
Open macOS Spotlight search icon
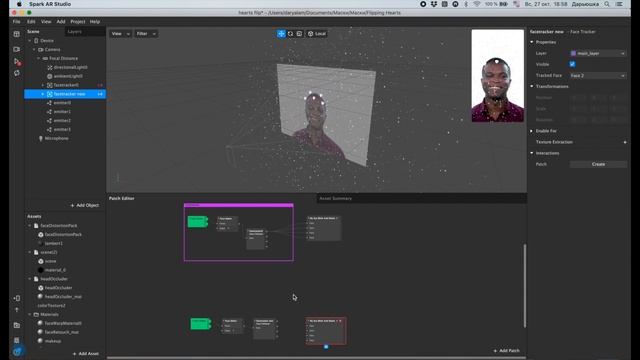point(607,4)
